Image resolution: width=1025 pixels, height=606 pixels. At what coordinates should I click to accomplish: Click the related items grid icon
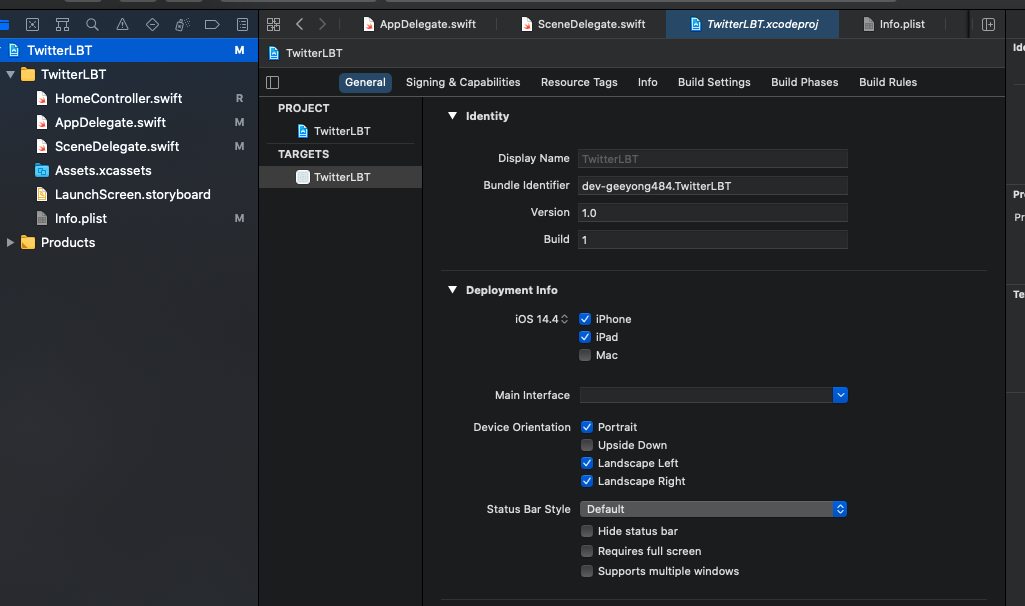point(273,25)
